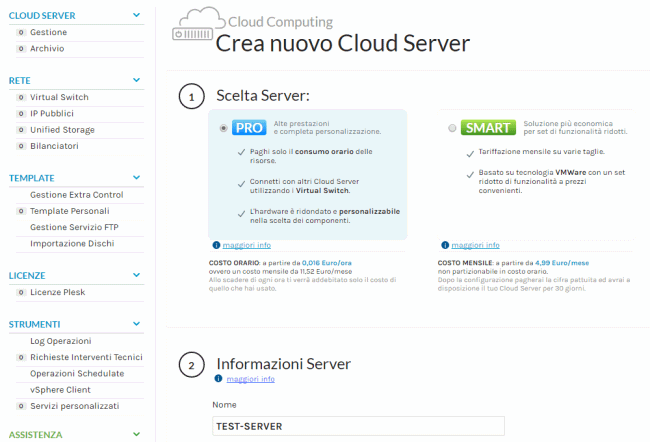Click the blue PRO plan badge
The width and height of the screenshot is (650, 442).
click(x=248, y=128)
